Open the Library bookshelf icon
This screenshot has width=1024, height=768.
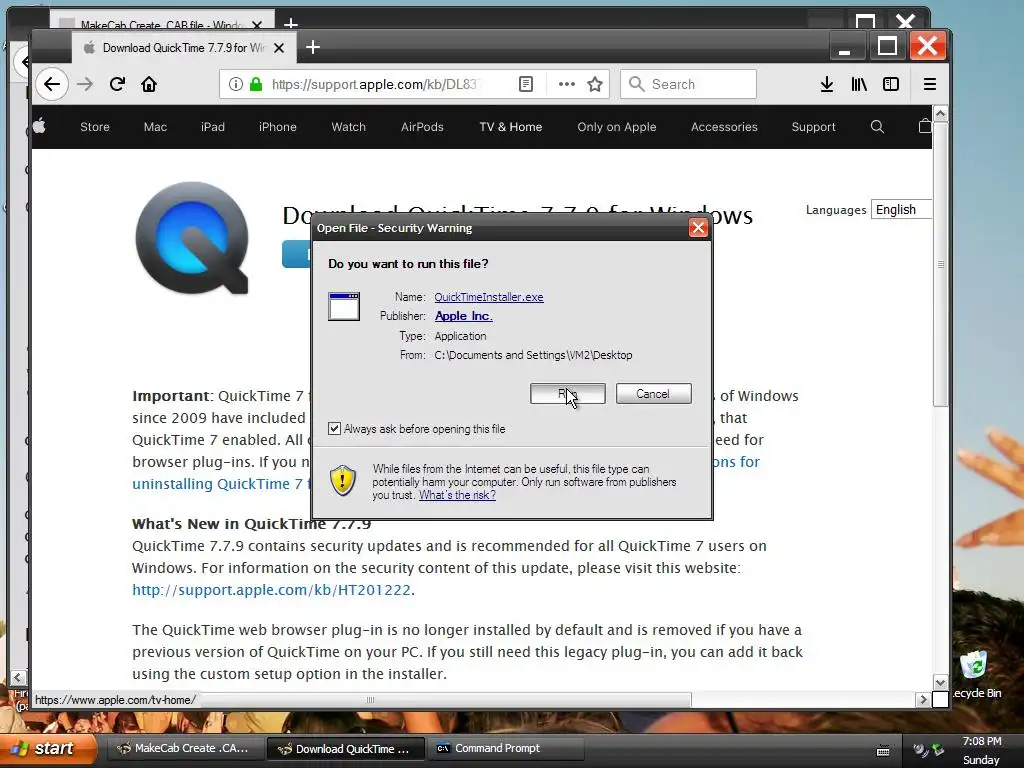click(x=859, y=84)
